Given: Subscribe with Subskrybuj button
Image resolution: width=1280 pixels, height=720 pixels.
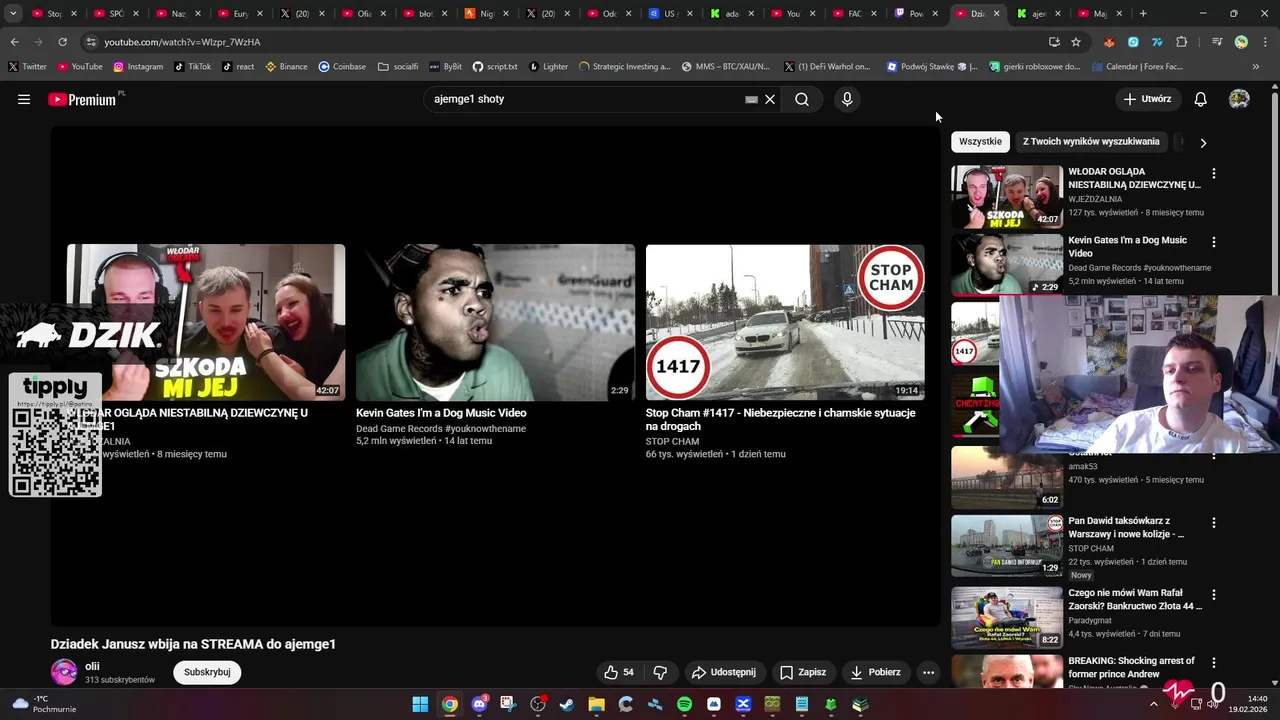Looking at the screenshot, I should tap(207, 672).
